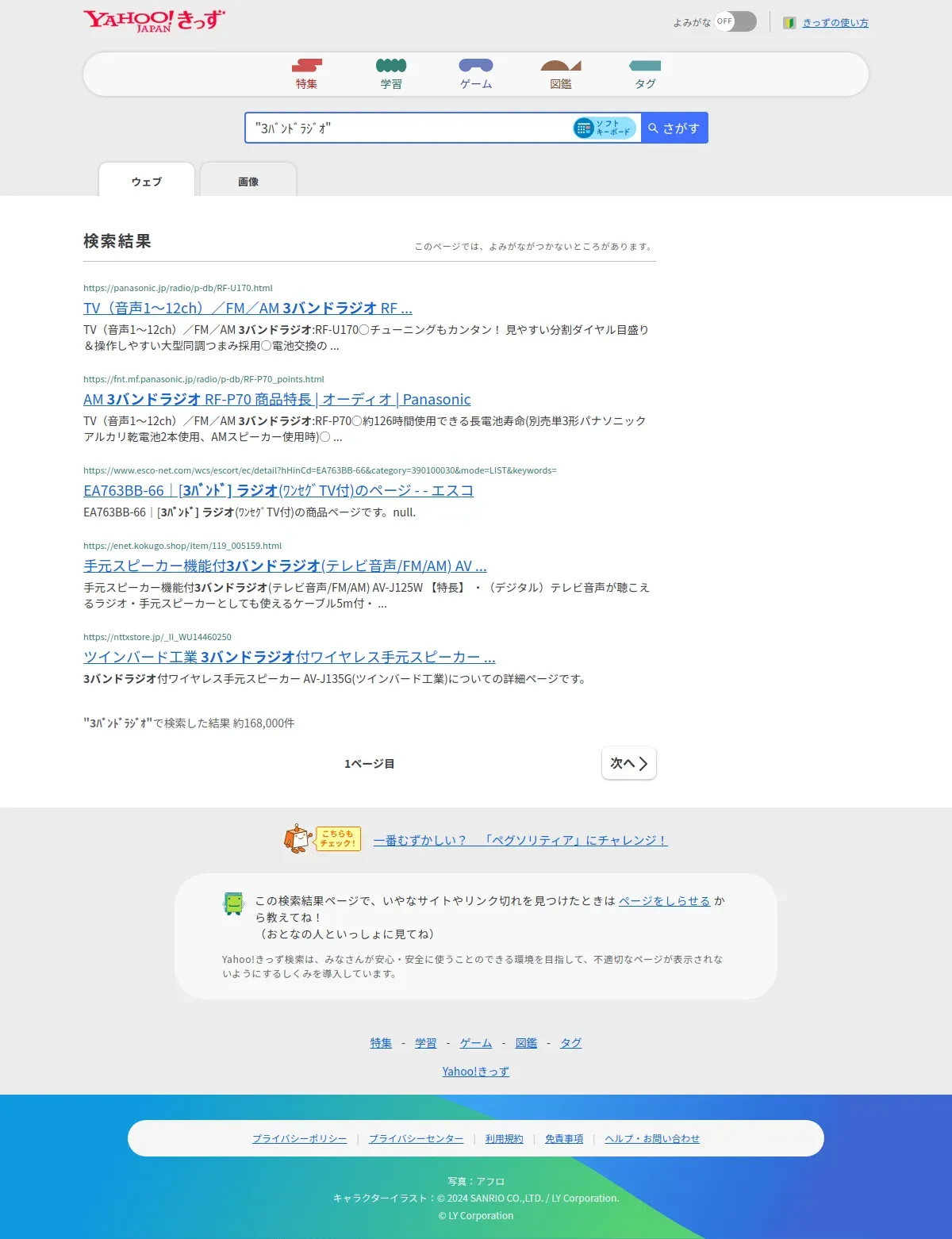Click the blue ゲーム controller icon

point(476,65)
